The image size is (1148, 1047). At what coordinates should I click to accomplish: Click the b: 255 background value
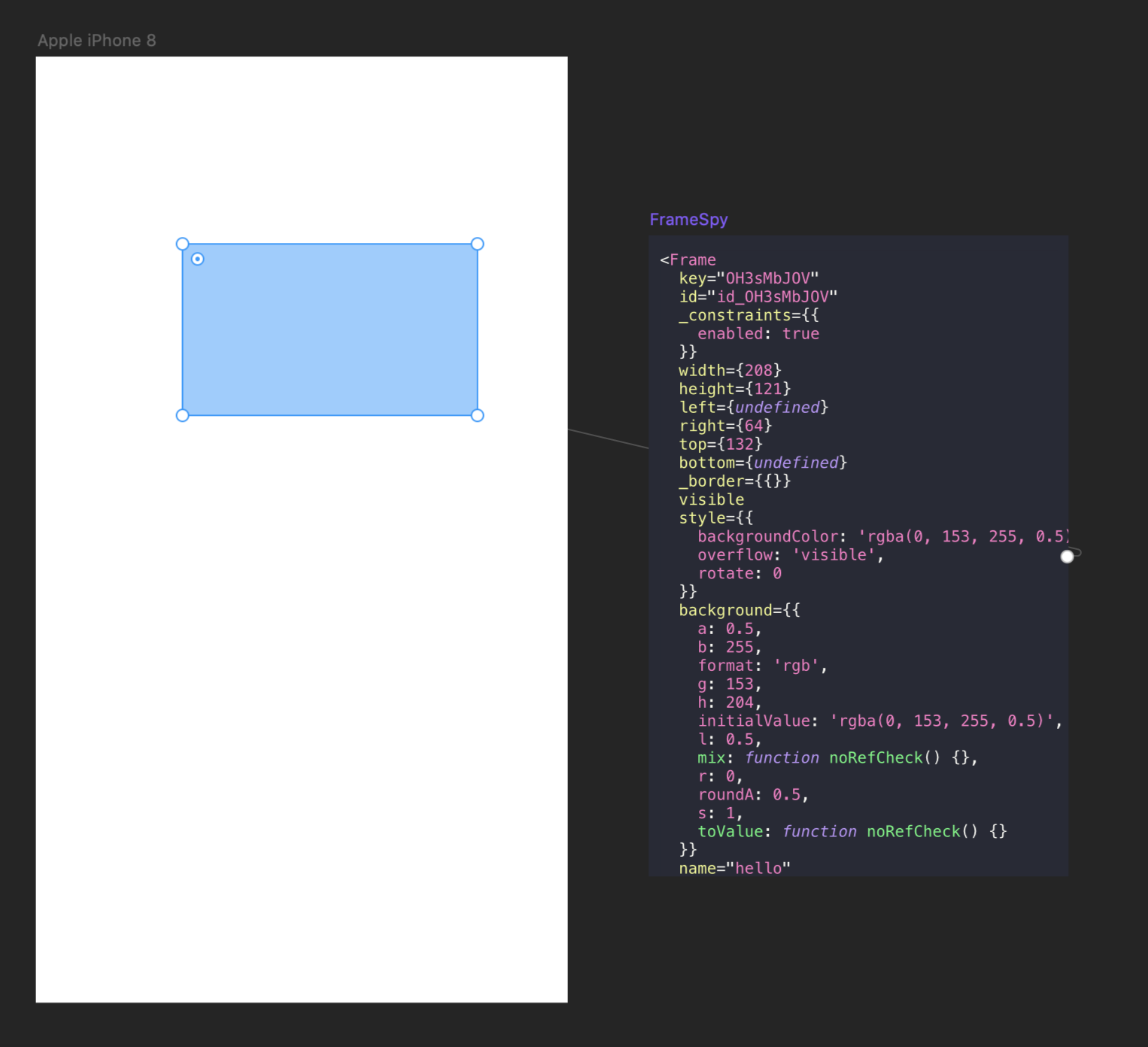(730, 648)
